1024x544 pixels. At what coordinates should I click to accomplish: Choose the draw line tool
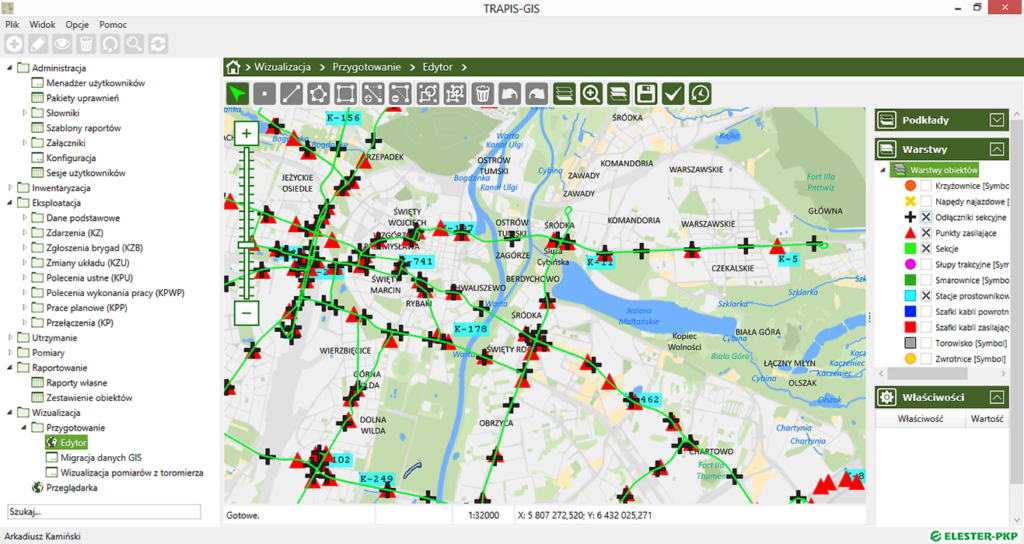tap(291, 94)
